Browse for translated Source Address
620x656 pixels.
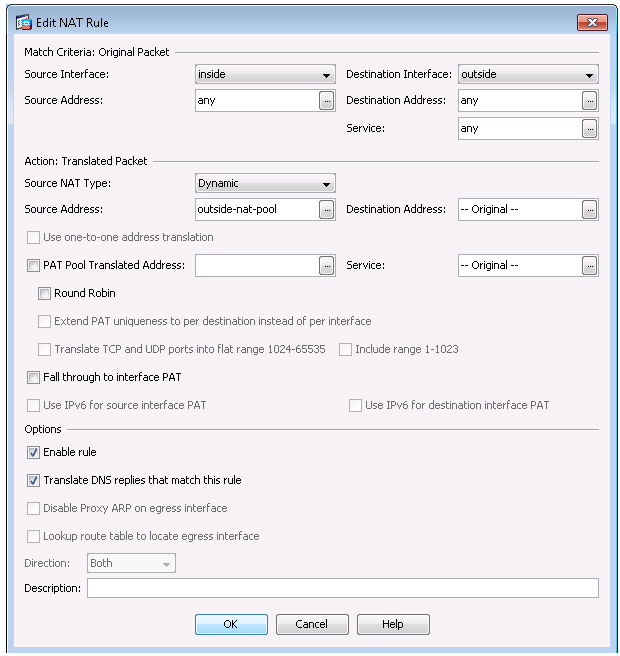(x=326, y=210)
